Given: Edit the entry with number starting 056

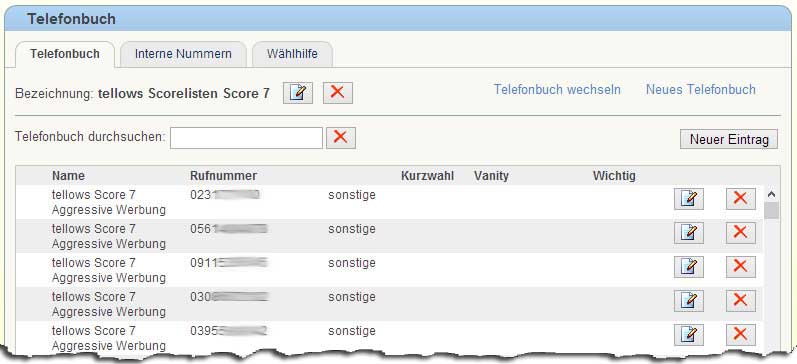Looking at the screenshot, I should 689,233.
